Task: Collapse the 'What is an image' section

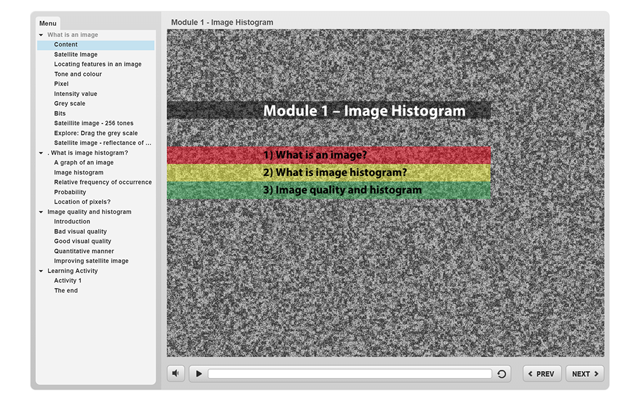Action: tap(41, 35)
